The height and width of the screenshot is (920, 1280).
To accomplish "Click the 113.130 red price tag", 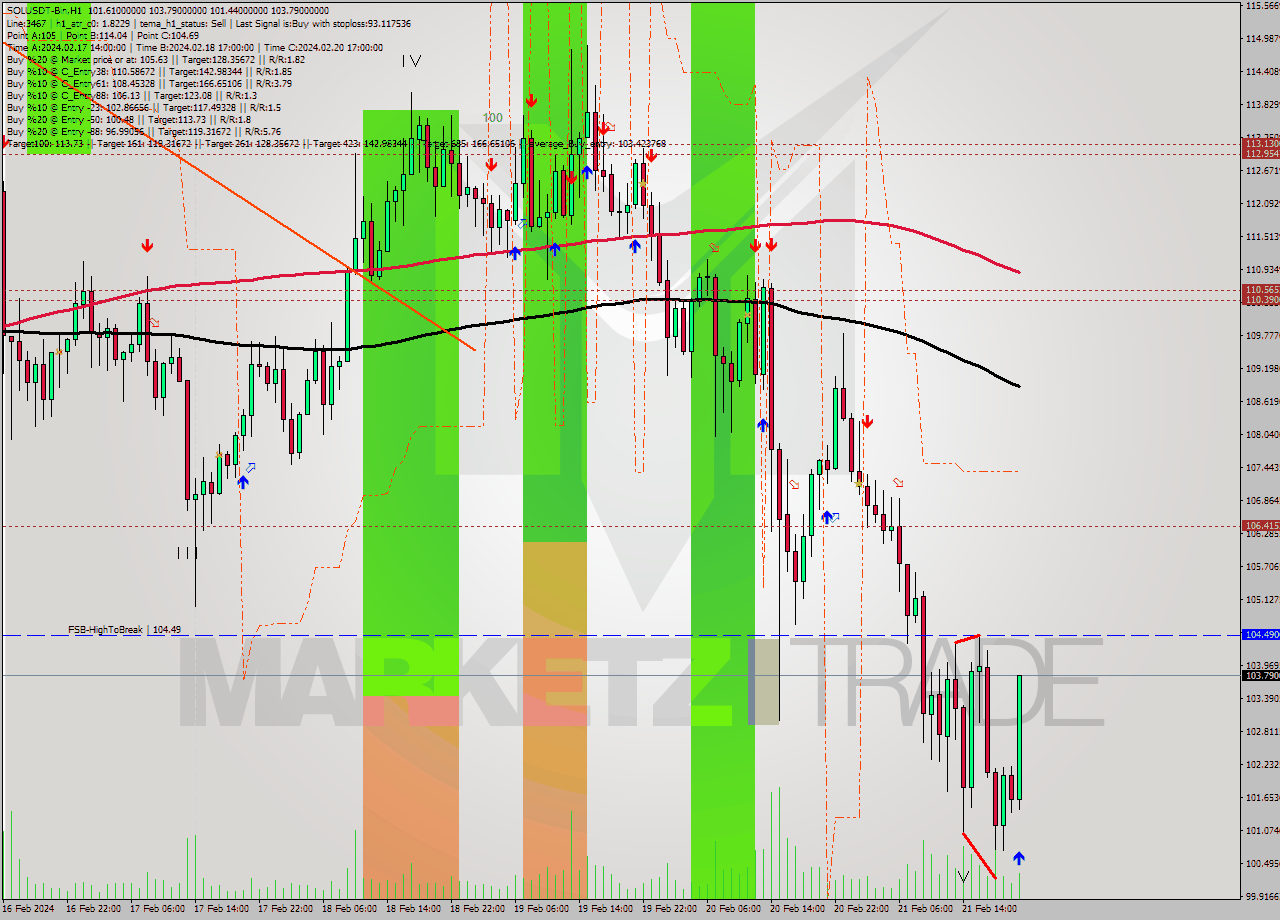I will [x=1260, y=144].
